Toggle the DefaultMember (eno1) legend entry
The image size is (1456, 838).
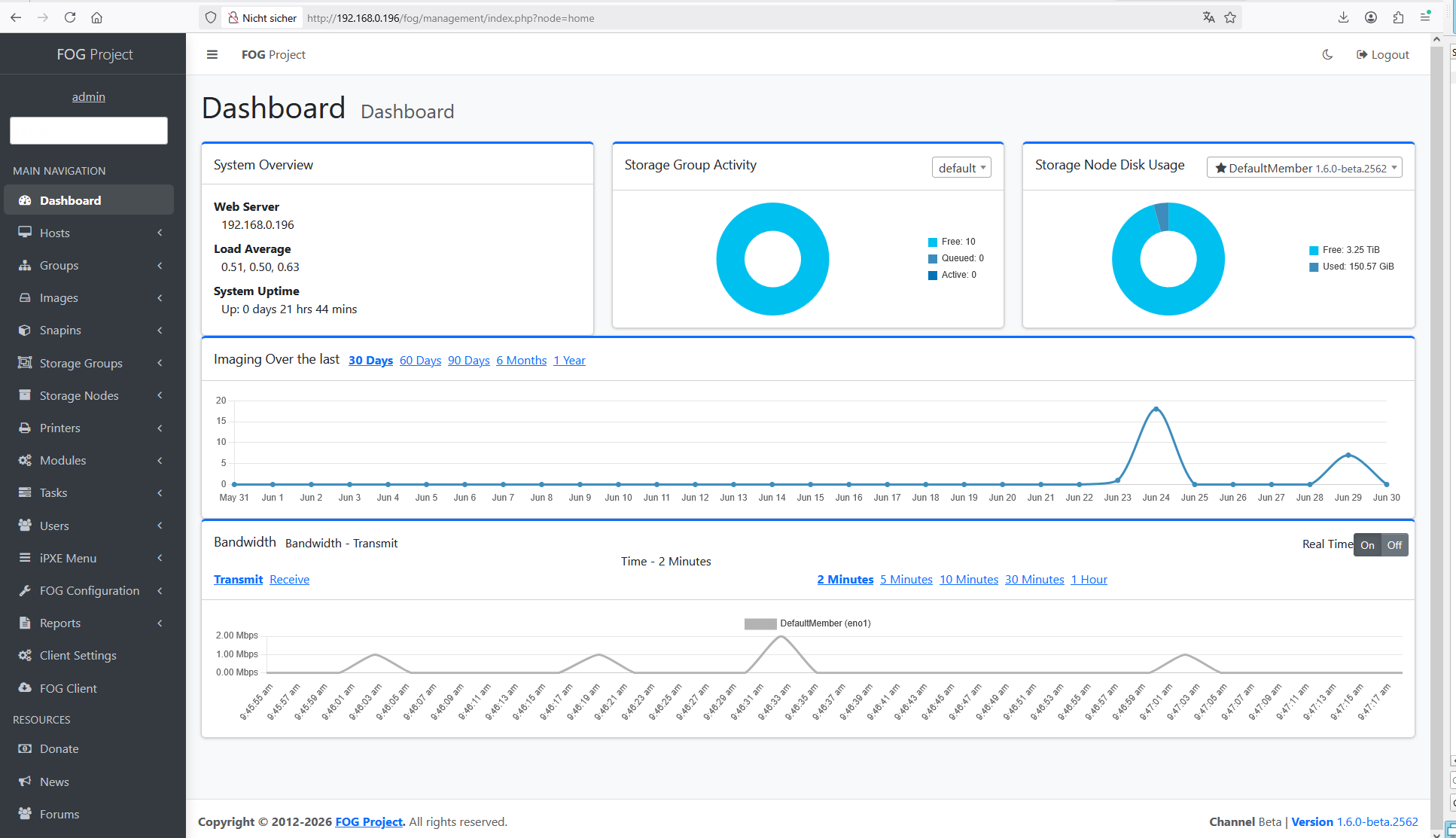(x=807, y=623)
